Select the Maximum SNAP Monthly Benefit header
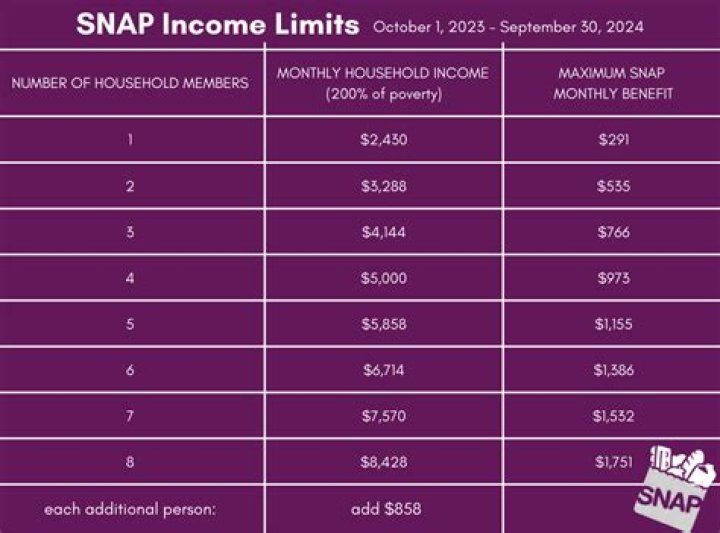This screenshot has height=533, width=720. point(612,84)
